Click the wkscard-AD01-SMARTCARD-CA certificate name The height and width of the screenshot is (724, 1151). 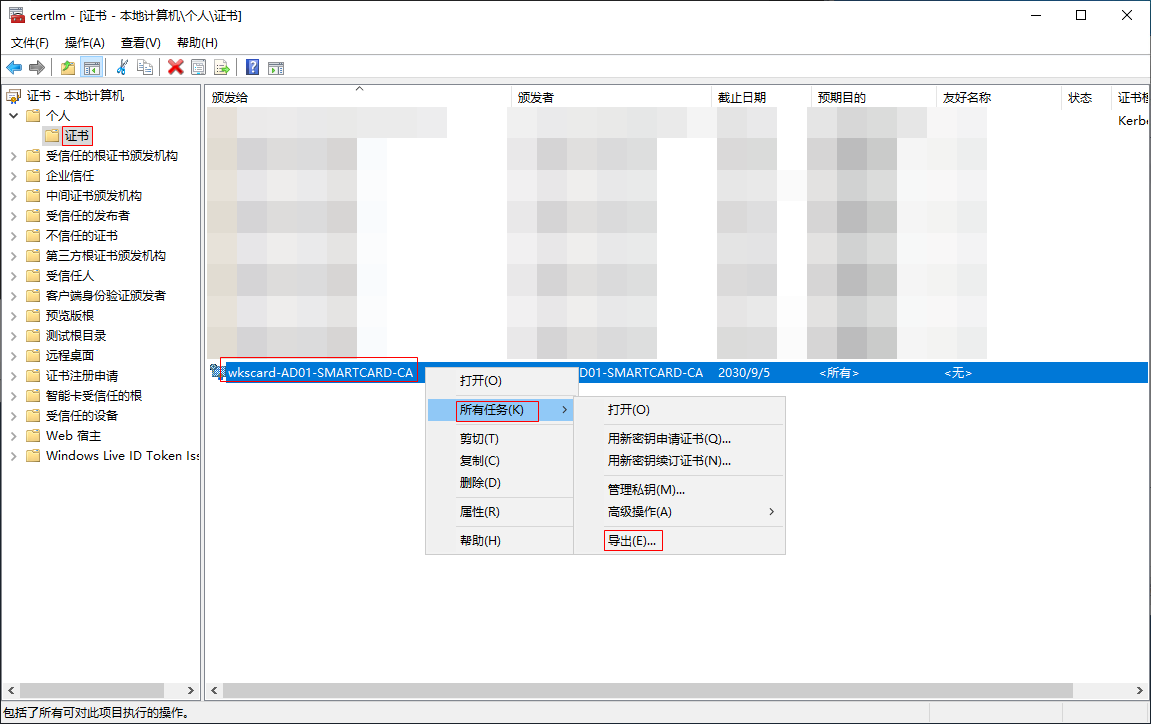click(320, 373)
